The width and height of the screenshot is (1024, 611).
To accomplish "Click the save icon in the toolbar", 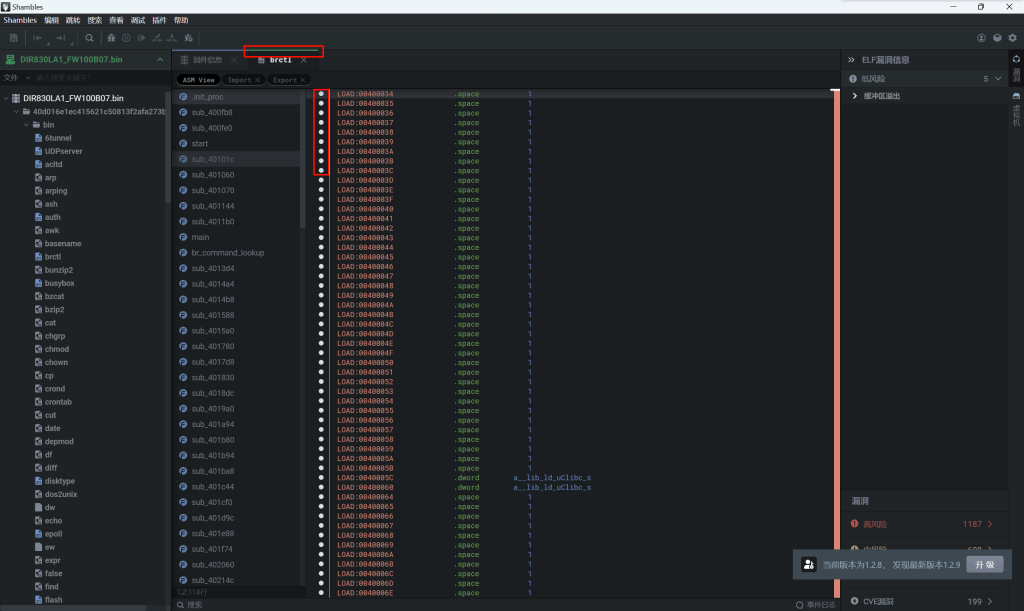I will [x=14, y=38].
